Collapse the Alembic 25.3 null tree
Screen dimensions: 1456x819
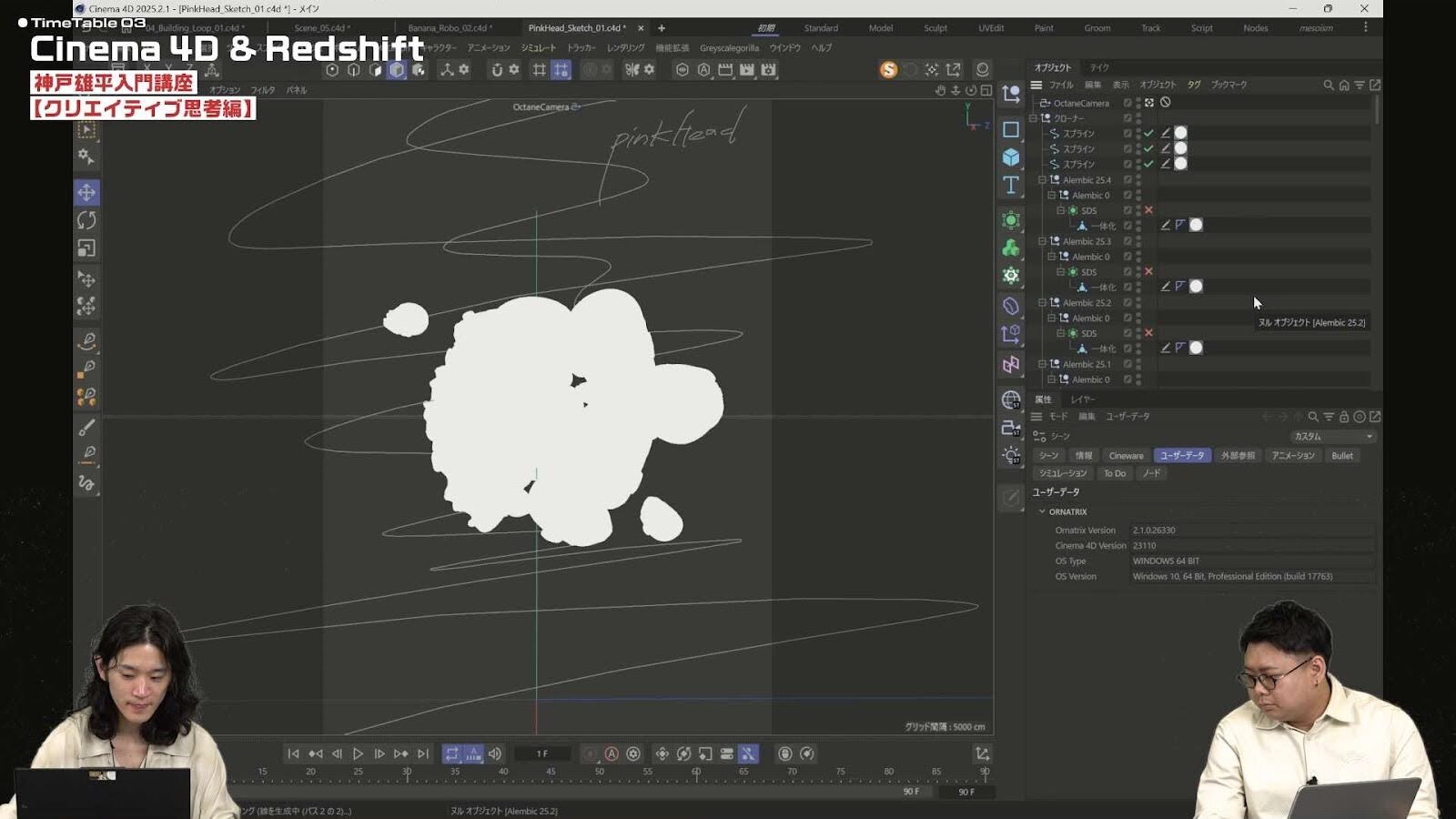[1043, 241]
